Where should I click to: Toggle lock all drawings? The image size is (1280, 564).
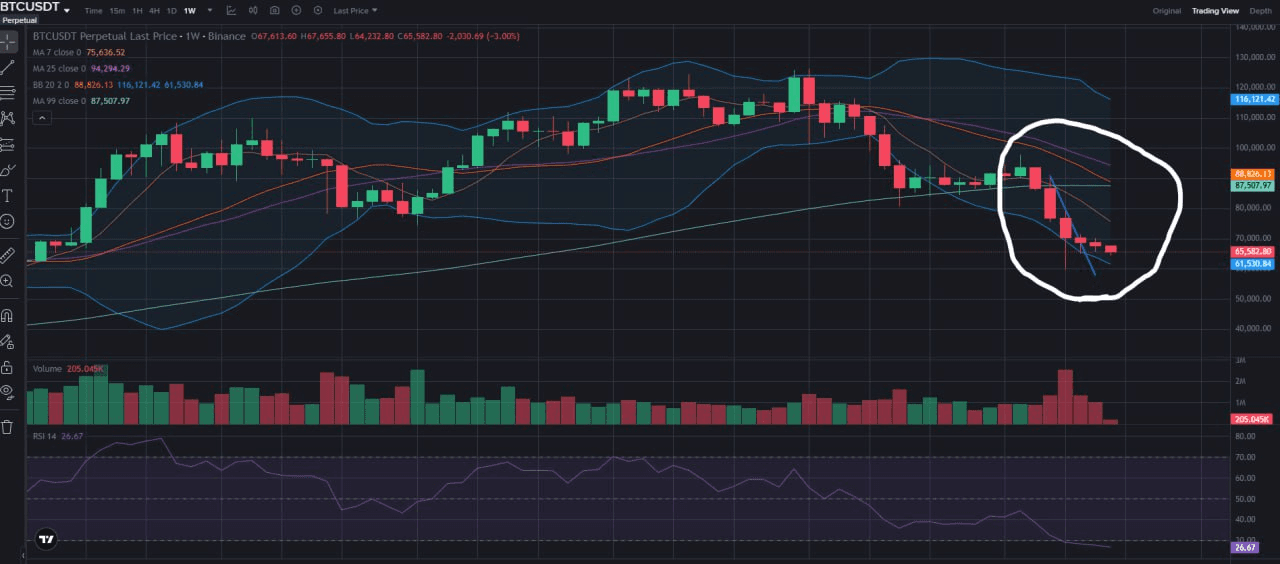coord(7,367)
